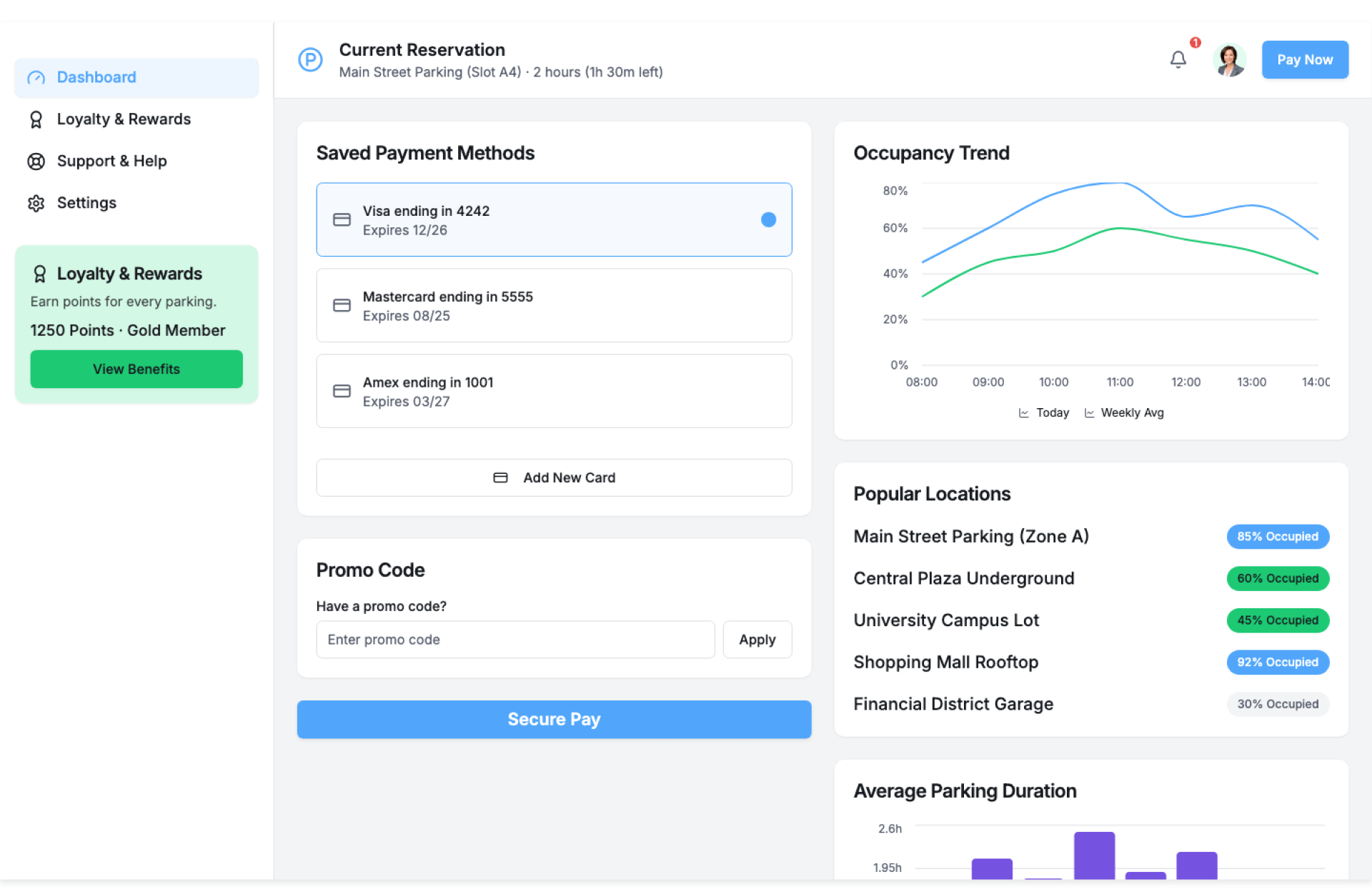Click the Enter promo code field
This screenshot has height=892, width=1372.
click(x=514, y=640)
